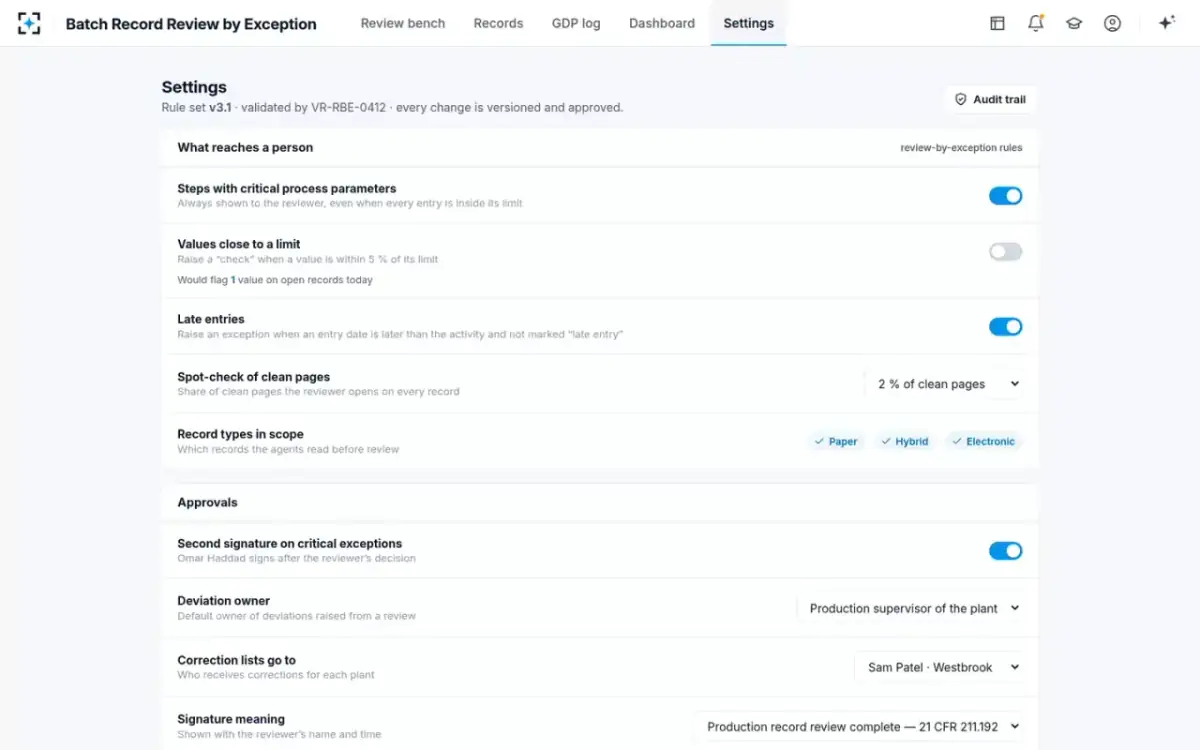This screenshot has height=750, width=1200.
Task: Click the Late entries label
Action: pos(210,319)
